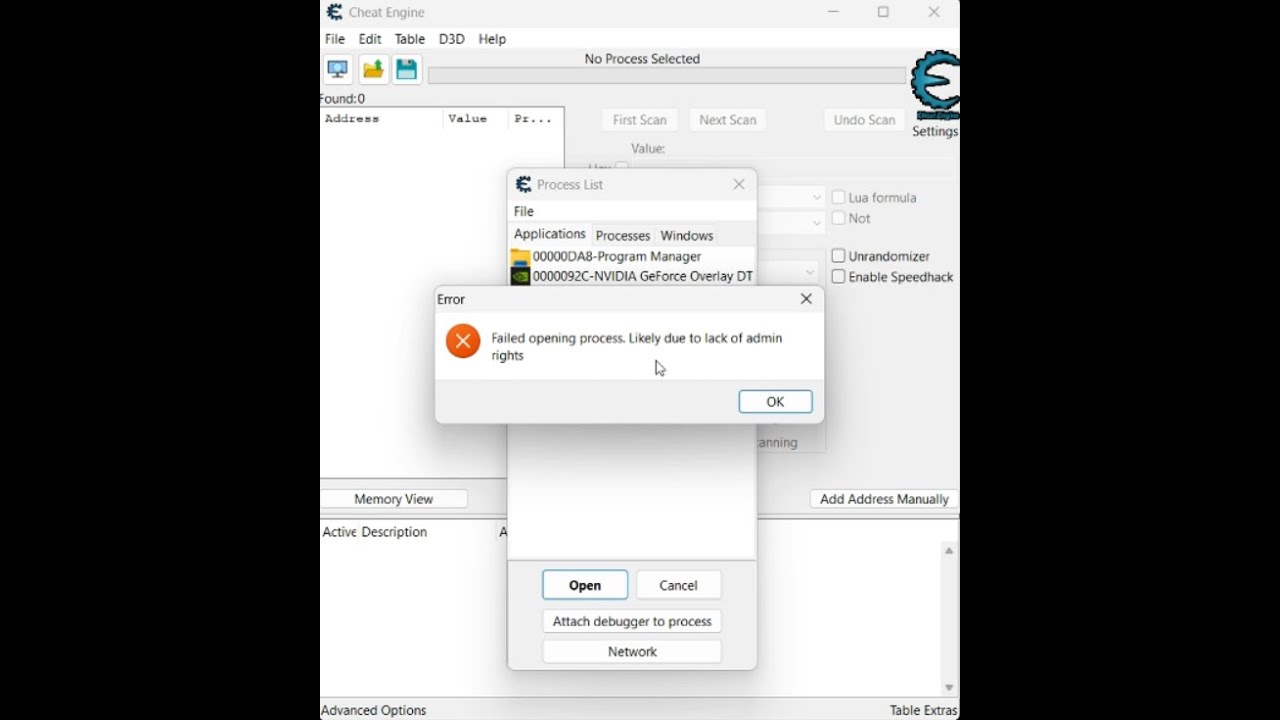Click the Network button
Viewport: 1280px width, 720px height.
632,651
